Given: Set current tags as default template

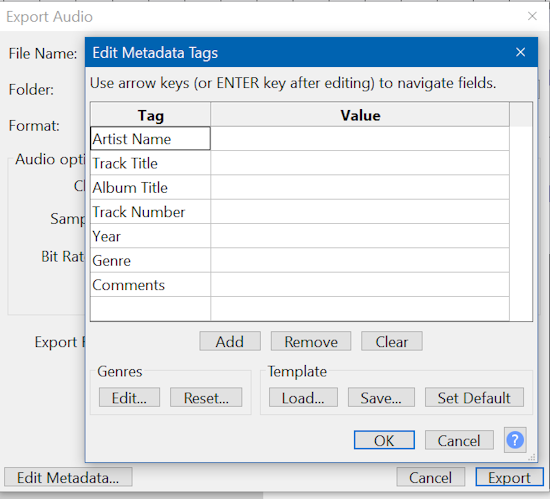Looking at the screenshot, I should (474, 397).
